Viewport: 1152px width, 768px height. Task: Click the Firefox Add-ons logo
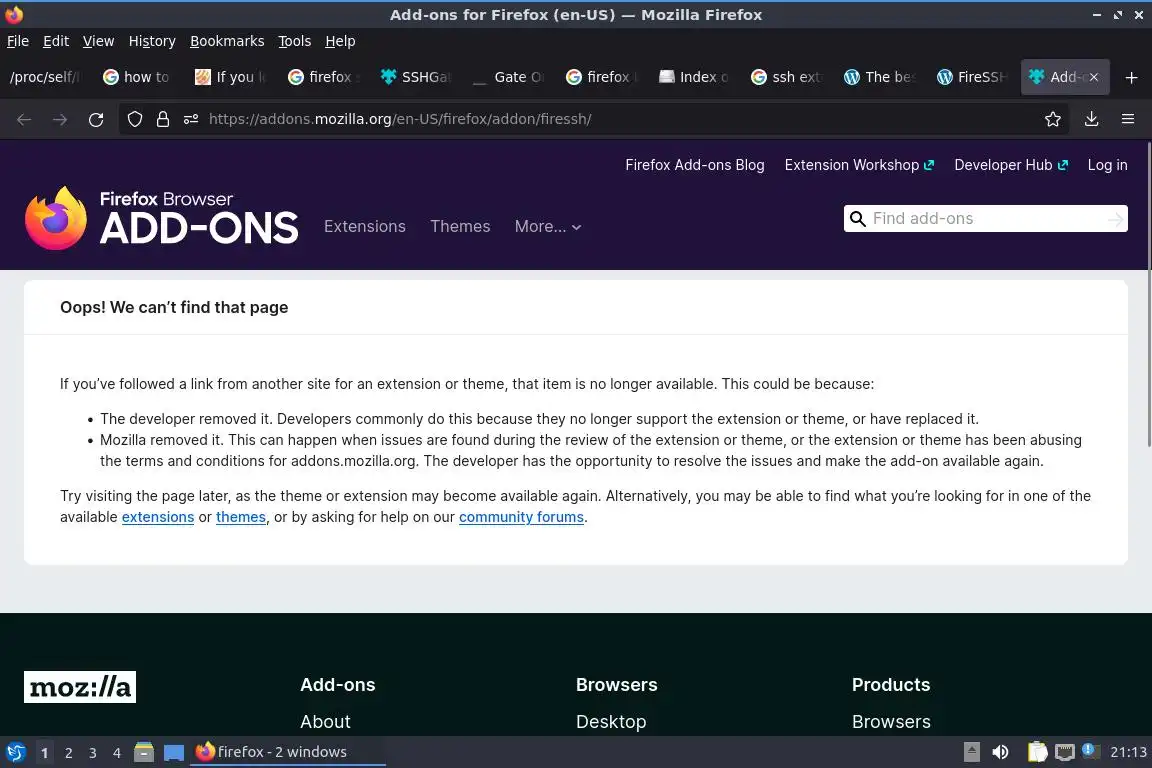(162, 218)
